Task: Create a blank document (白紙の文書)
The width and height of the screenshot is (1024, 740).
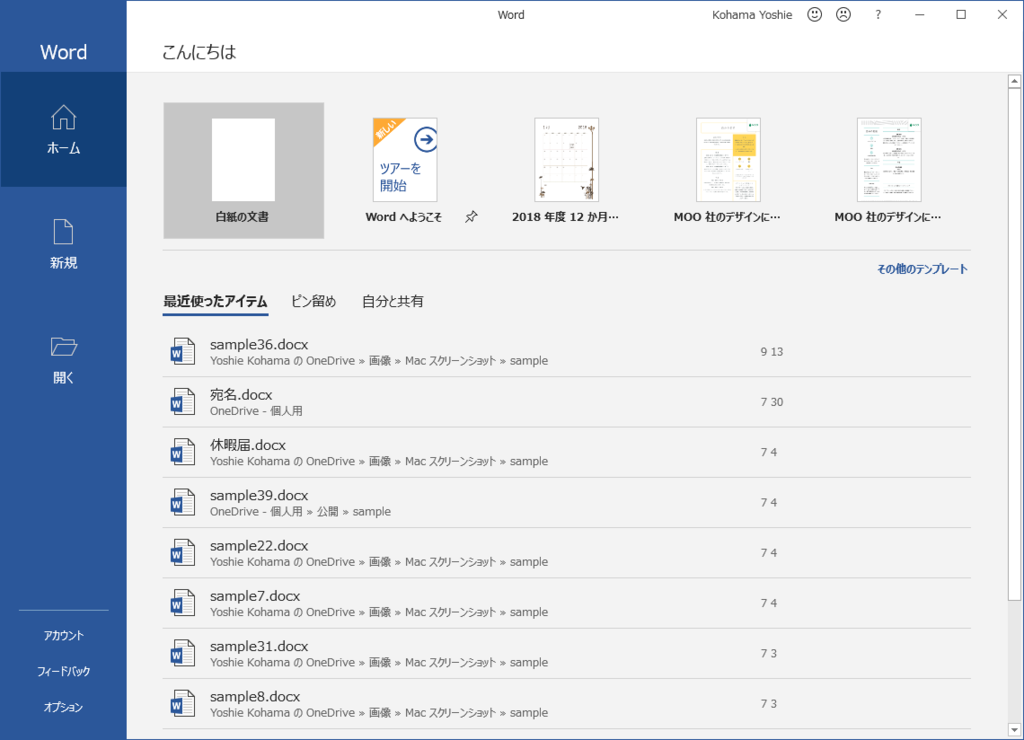Action: tap(244, 170)
